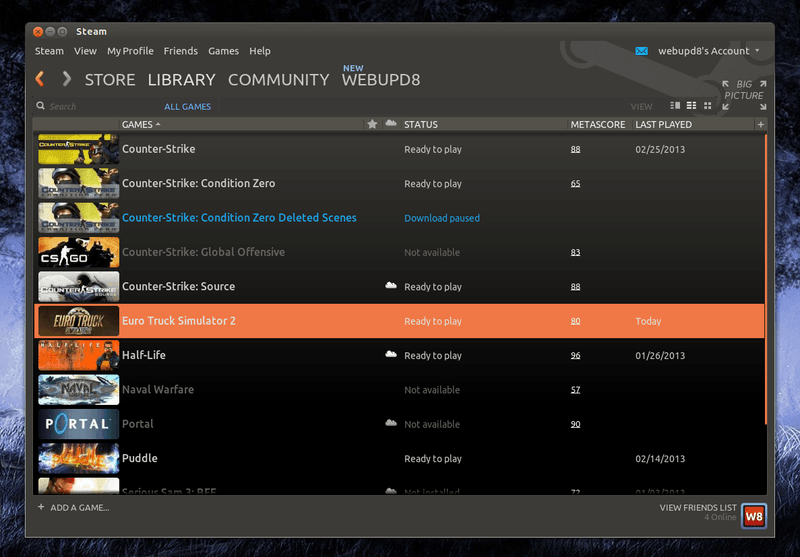Select the Half-Life thumbnail
Screen dimensions: 800x557
(79, 355)
